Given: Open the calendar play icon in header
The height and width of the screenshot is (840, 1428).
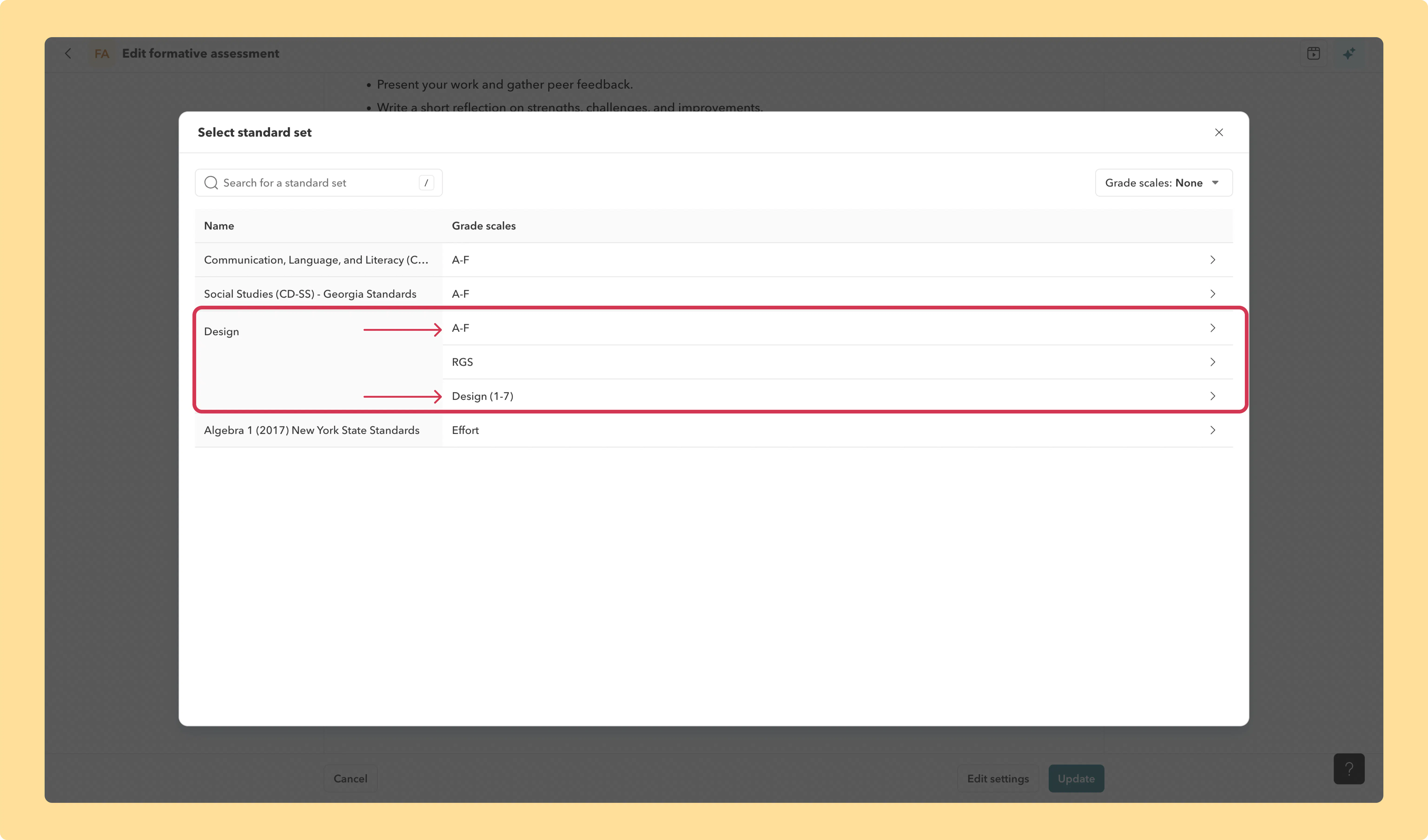Looking at the screenshot, I should click(1314, 53).
